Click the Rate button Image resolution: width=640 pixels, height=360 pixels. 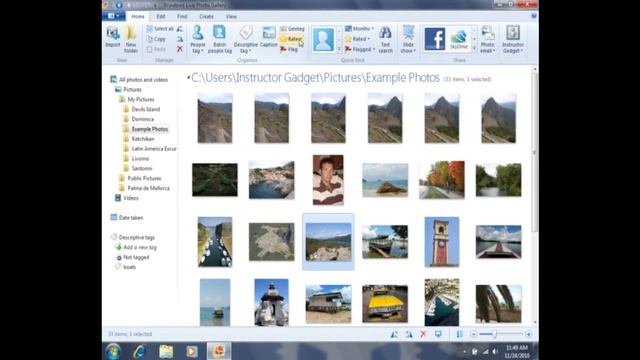291,39
